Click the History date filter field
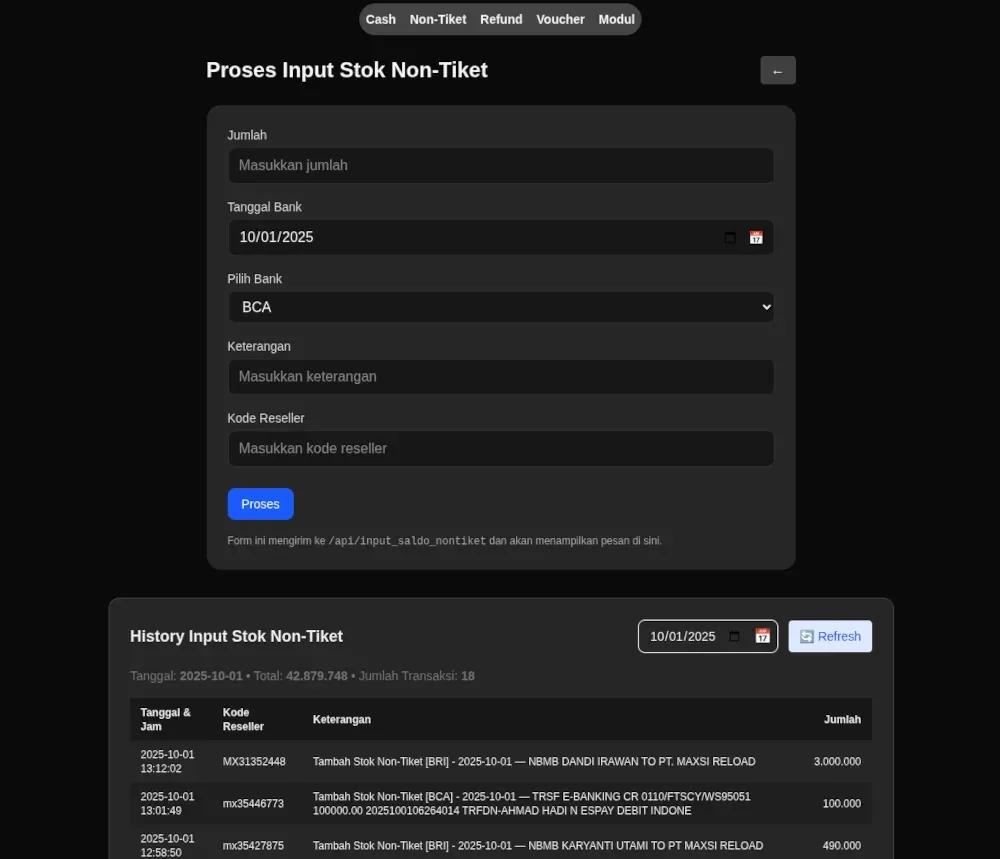 (683, 636)
